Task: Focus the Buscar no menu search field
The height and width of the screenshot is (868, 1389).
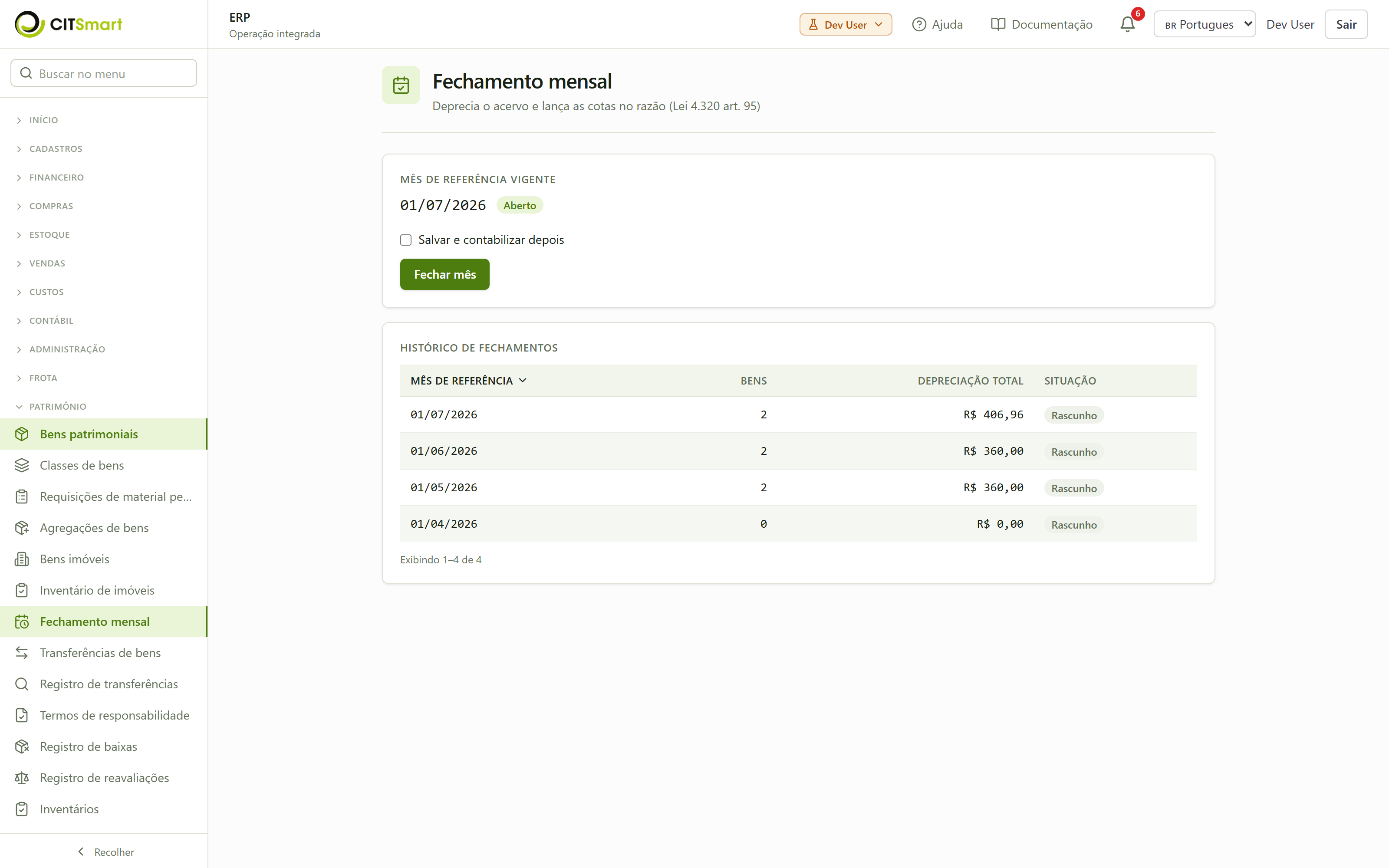Action: pos(104,73)
